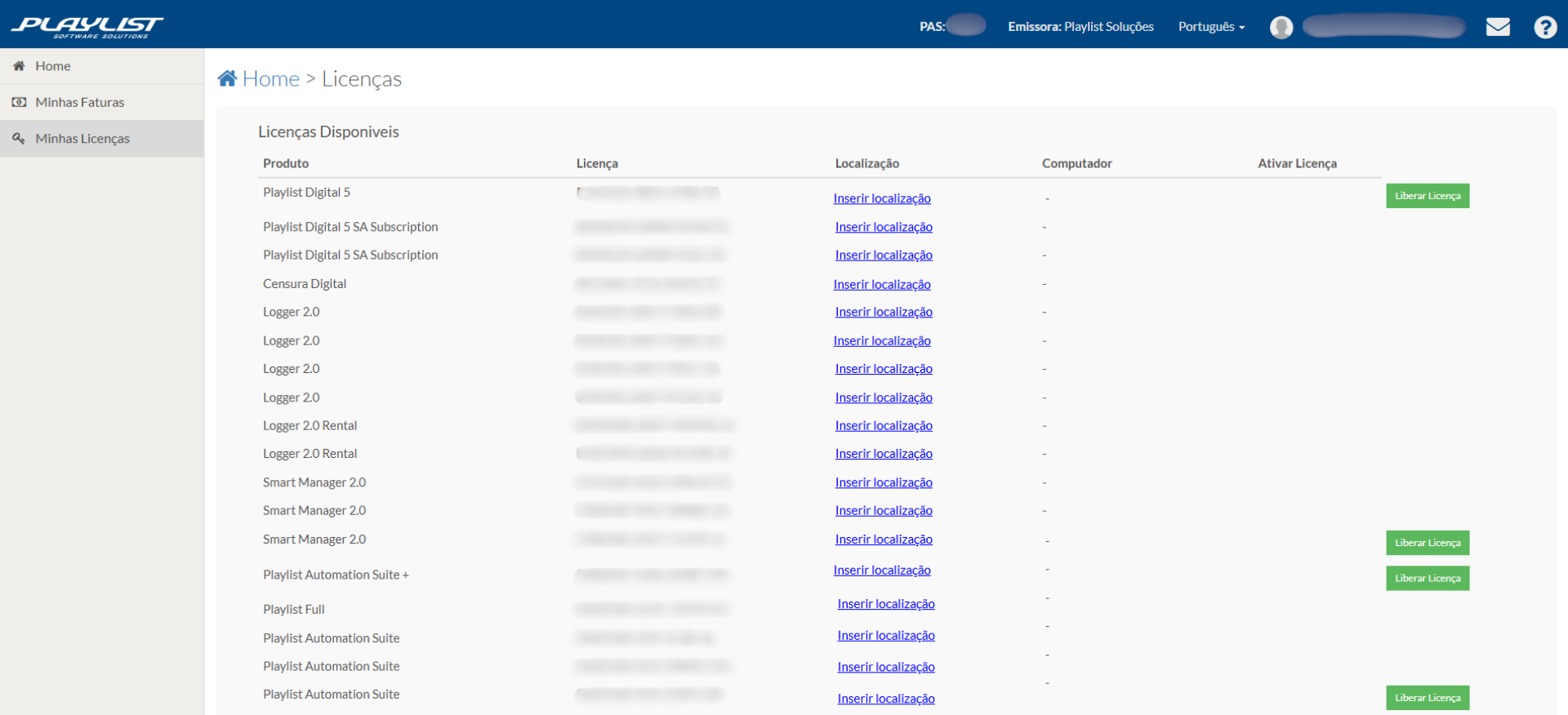1568x715 pixels.
Task: Click the Censura Digital product name
Action: point(305,284)
